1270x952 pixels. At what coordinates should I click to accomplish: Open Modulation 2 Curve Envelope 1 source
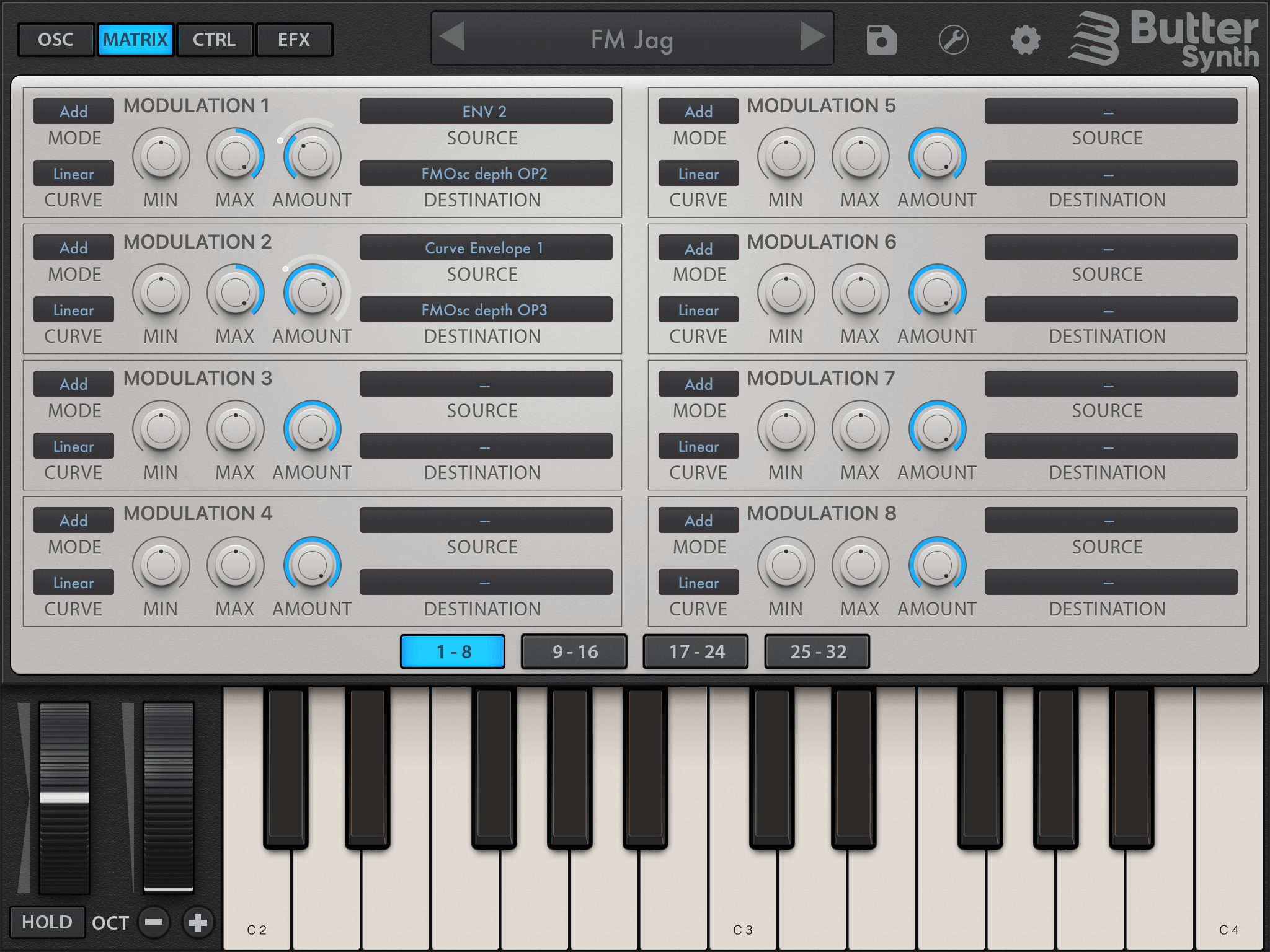pos(485,248)
